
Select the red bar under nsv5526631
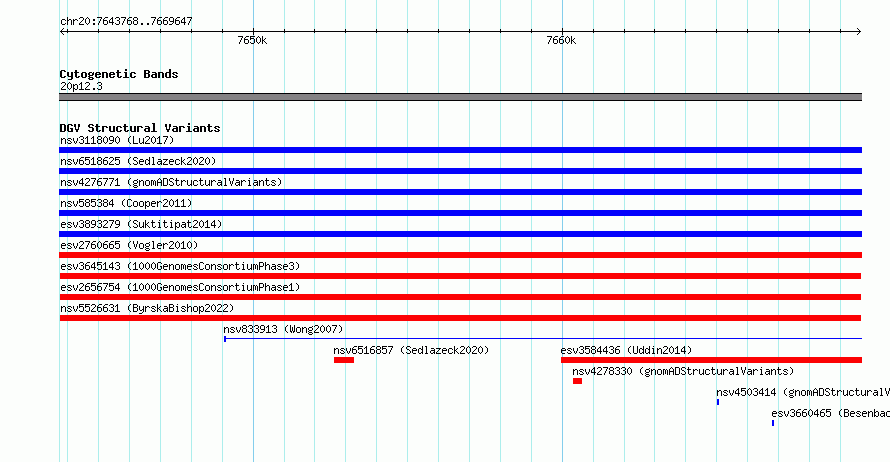(x=460, y=318)
